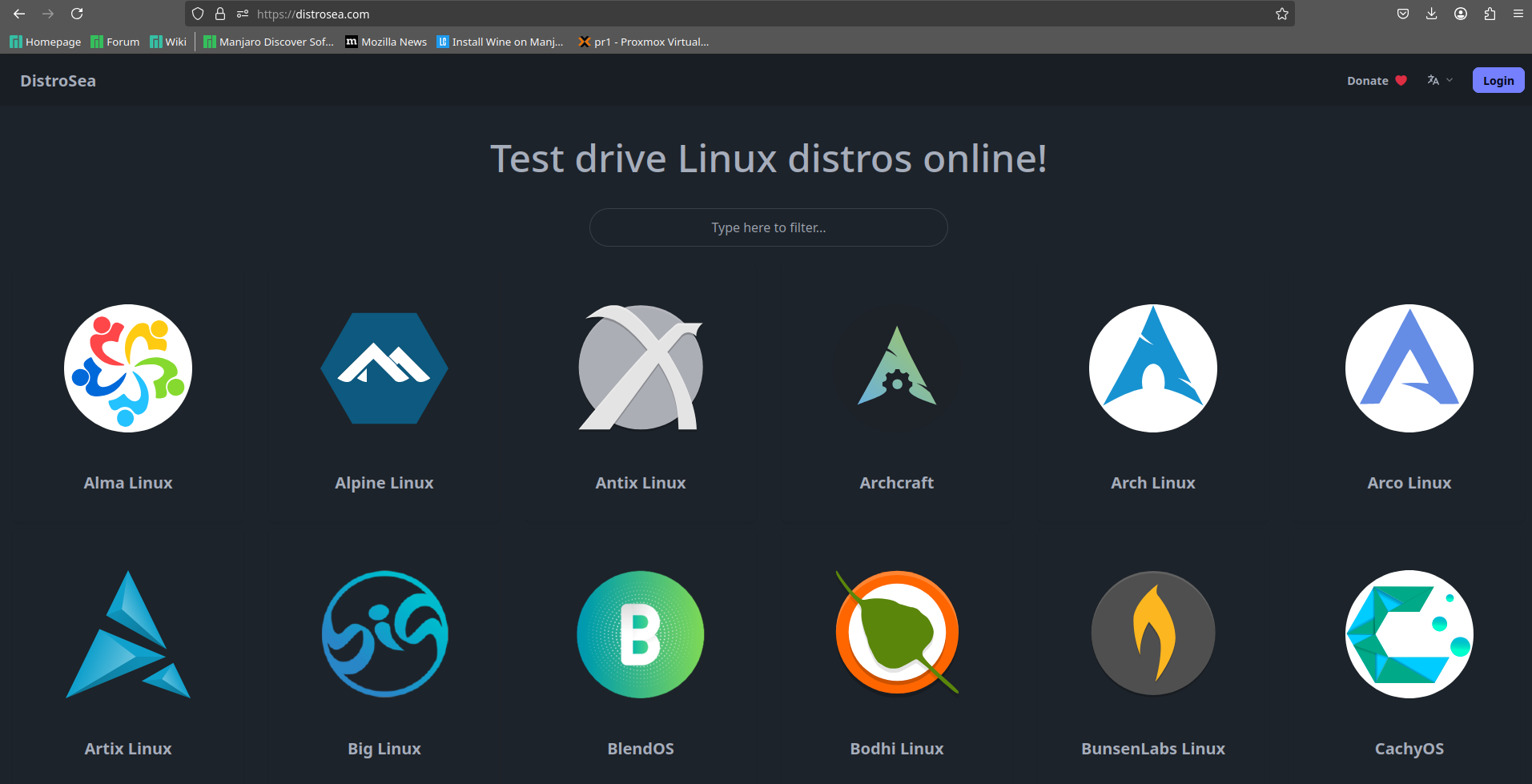Viewport: 1532px width, 784px height.
Task: Open the Manjaro Discover Software bookmark
Action: click(268, 42)
